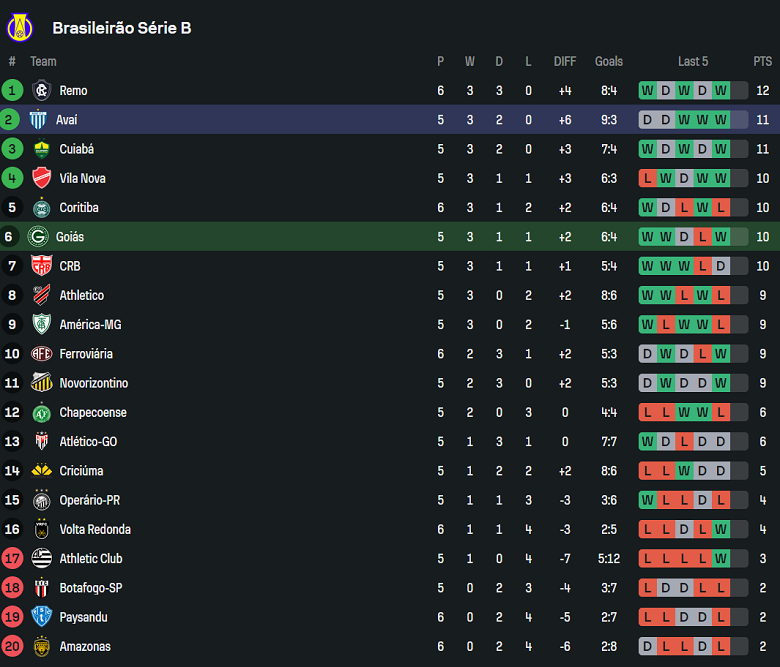Click the Goals column header

click(609, 62)
